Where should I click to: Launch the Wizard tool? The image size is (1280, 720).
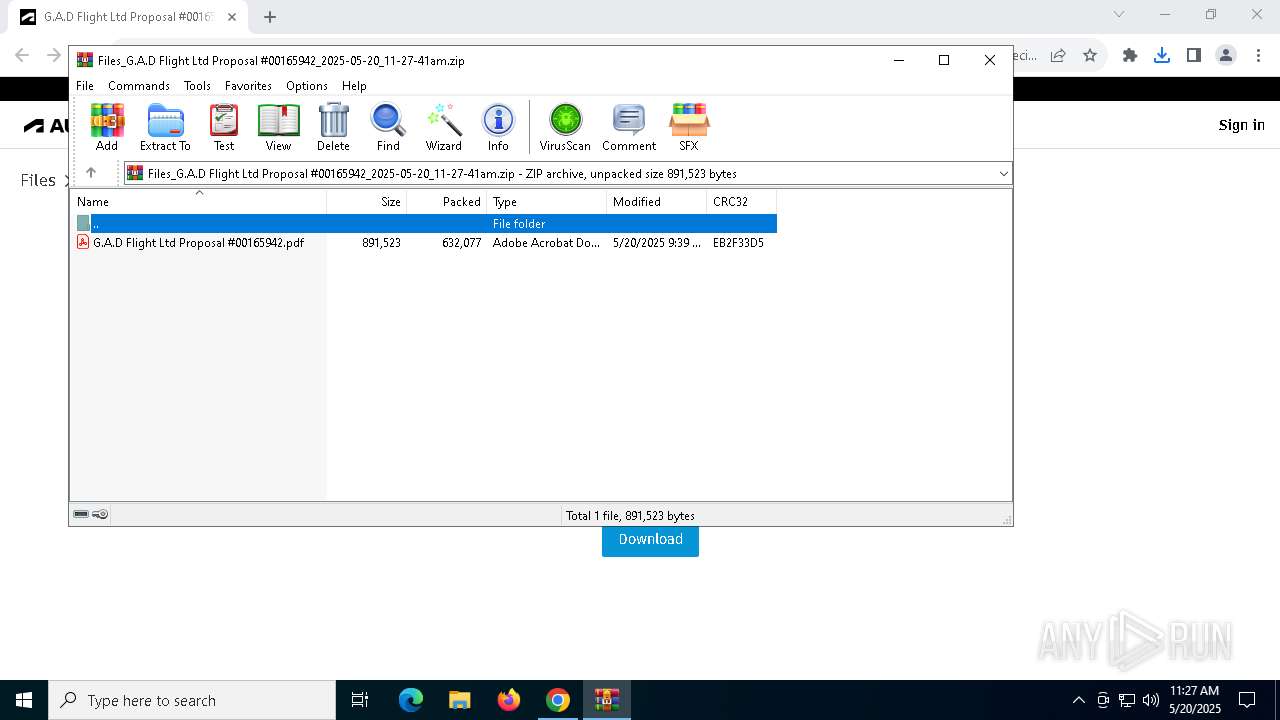[x=444, y=127]
